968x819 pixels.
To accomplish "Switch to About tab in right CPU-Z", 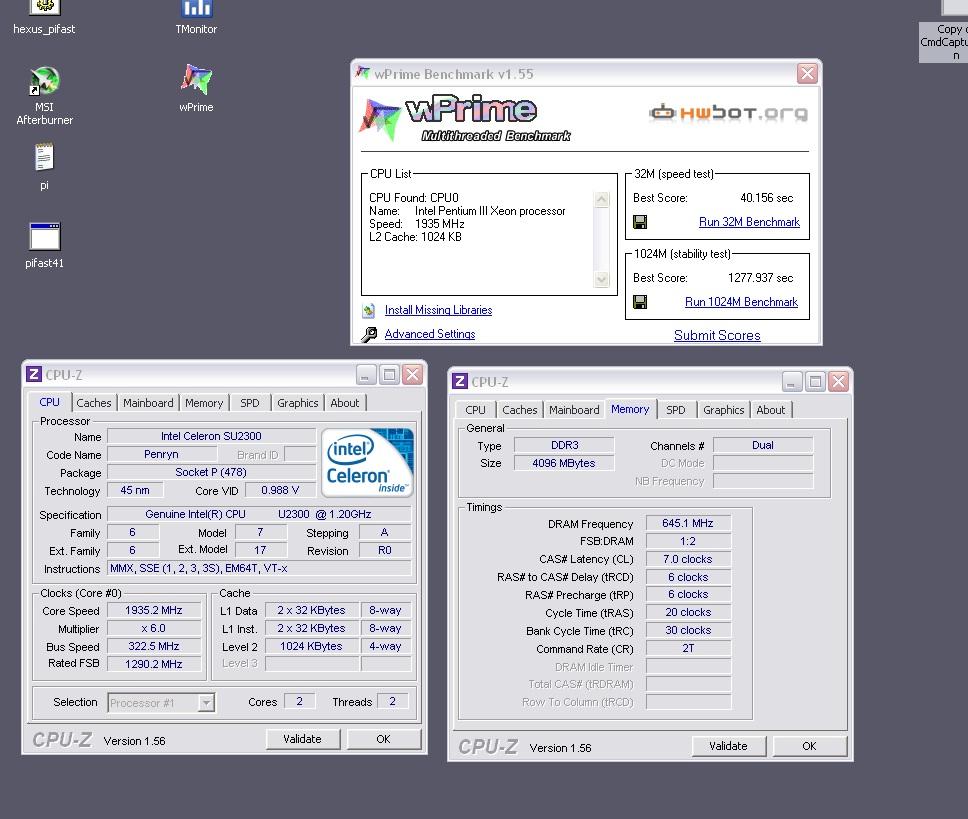I will point(770,410).
